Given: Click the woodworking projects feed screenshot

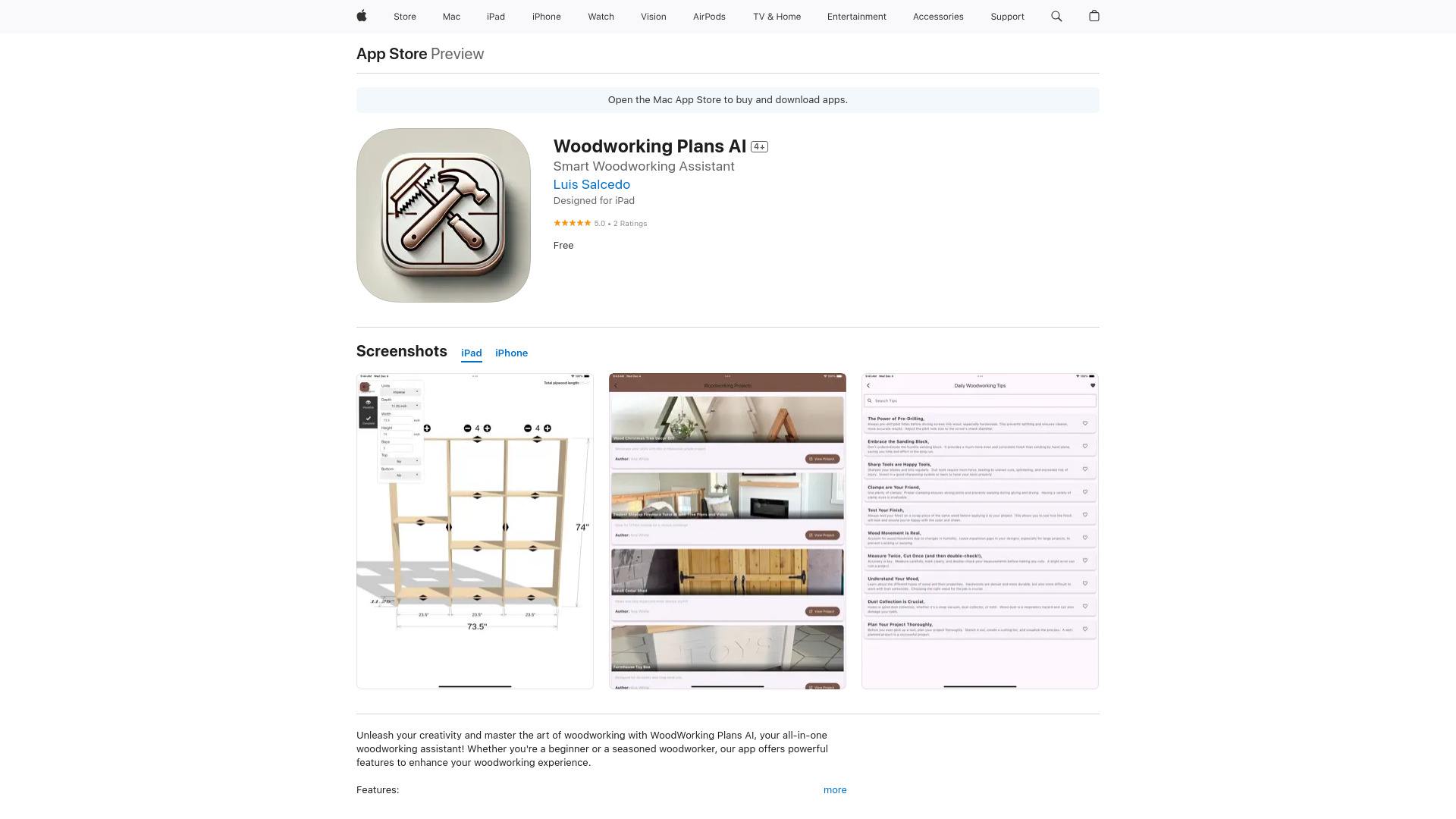Looking at the screenshot, I should click(x=727, y=531).
